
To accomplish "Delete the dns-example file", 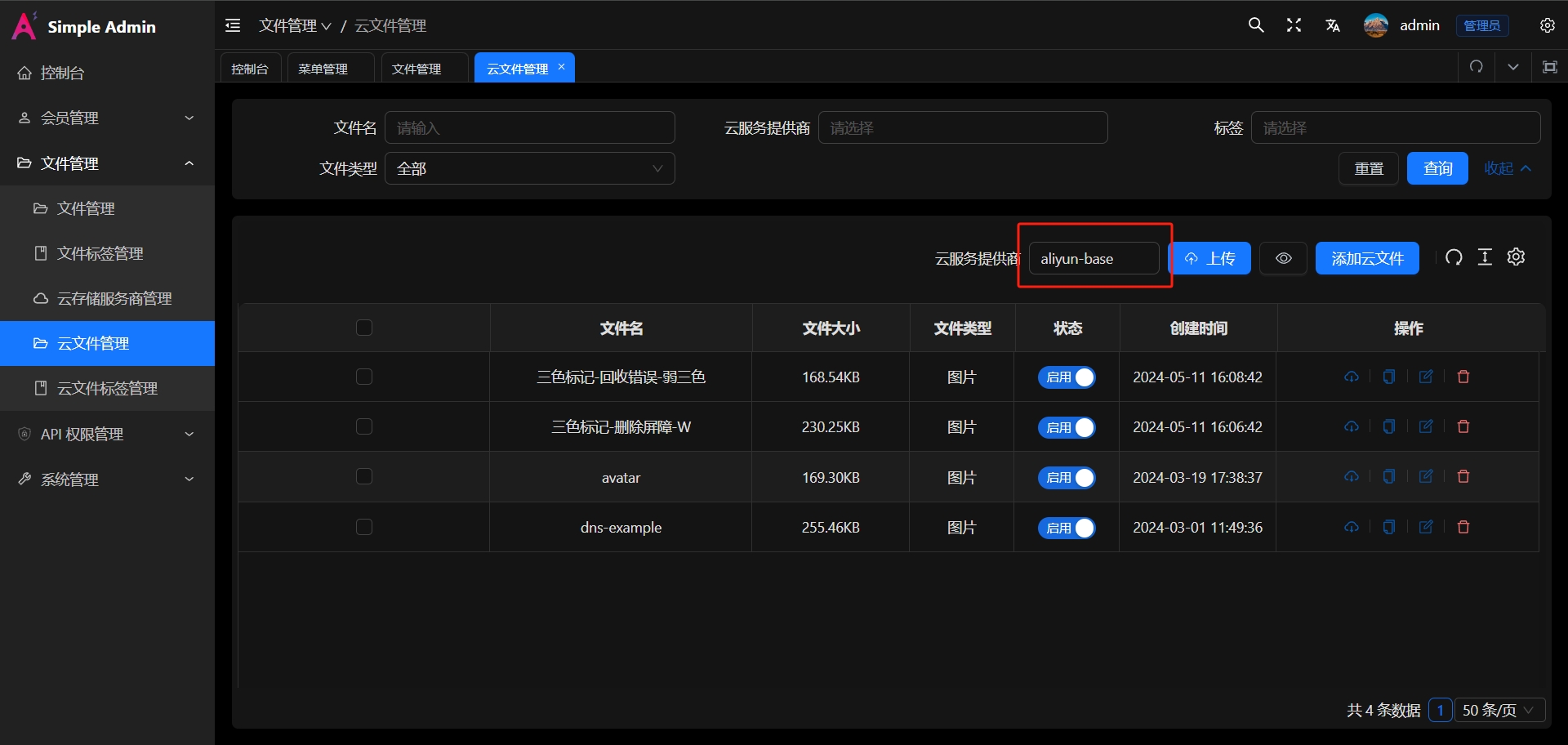I will [1463, 527].
